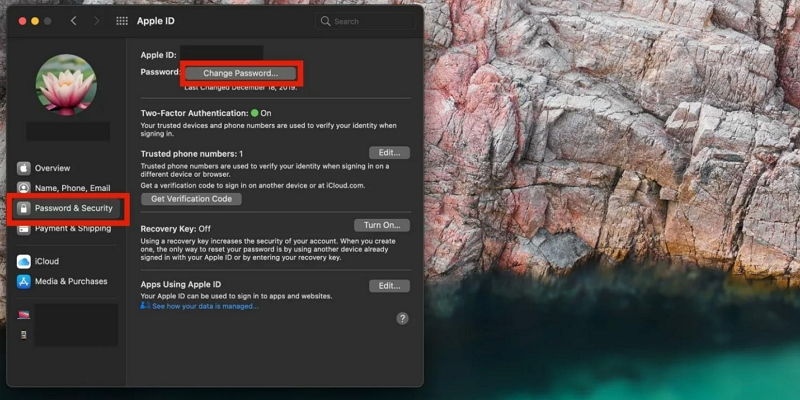
Task: Click in the Search field
Action: coord(365,21)
